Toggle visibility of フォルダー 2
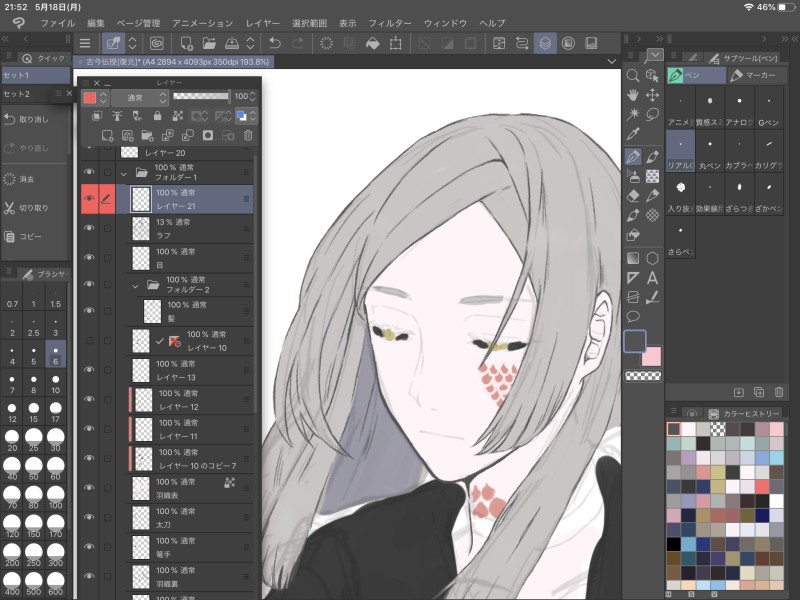Image resolution: width=800 pixels, height=600 pixels. point(89,284)
